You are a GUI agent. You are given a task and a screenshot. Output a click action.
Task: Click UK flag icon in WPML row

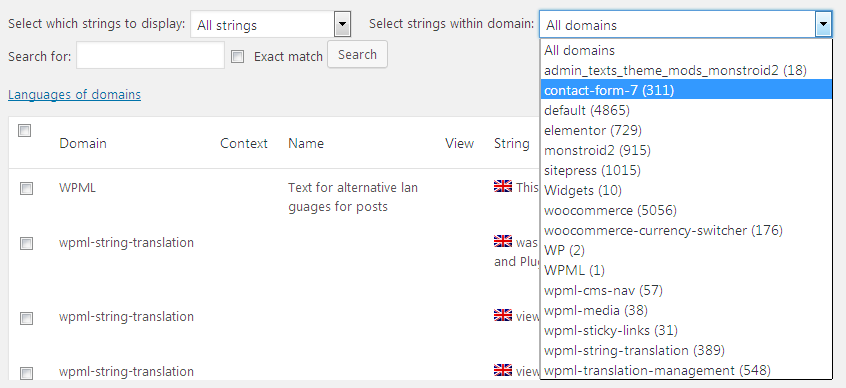click(502, 186)
